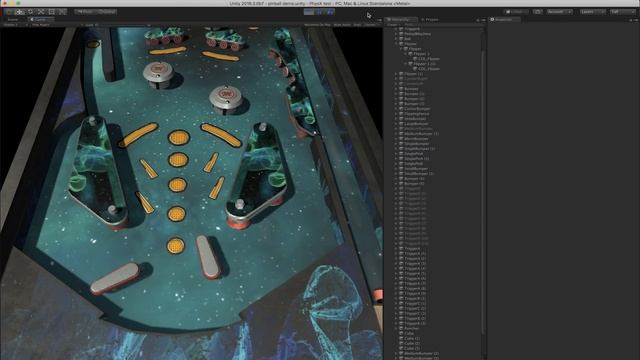Open the Account dropdown
The height and width of the screenshot is (360, 640).
click(559, 12)
